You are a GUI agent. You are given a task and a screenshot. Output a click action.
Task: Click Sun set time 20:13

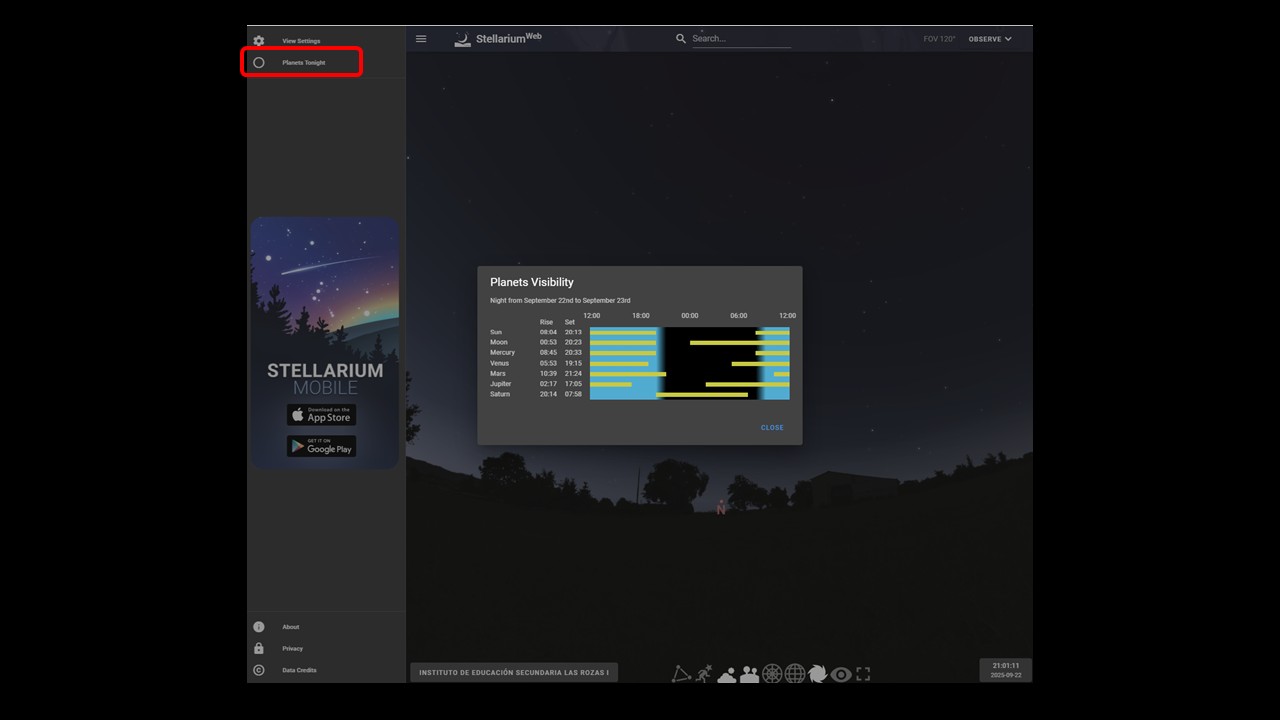(x=573, y=332)
